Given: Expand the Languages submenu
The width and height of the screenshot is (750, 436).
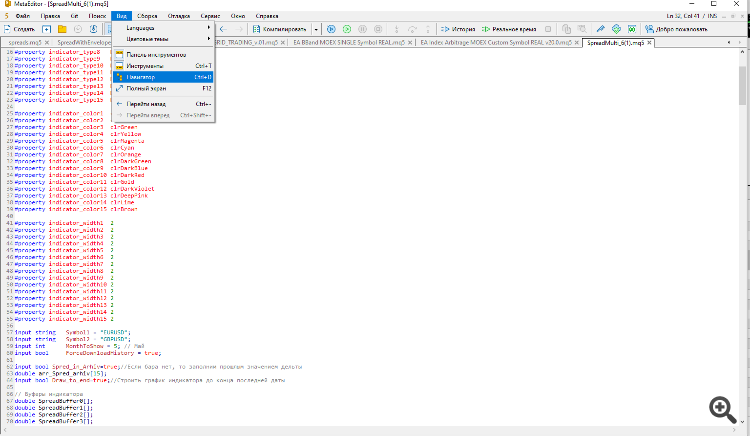Looking at the screenshot, I should click(163, 28).
